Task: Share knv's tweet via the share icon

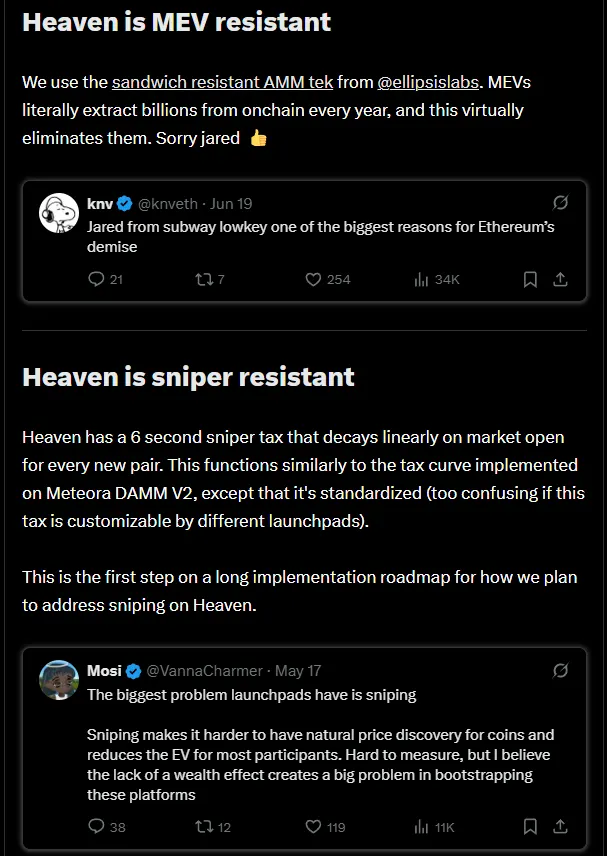Action: [561, 280]
